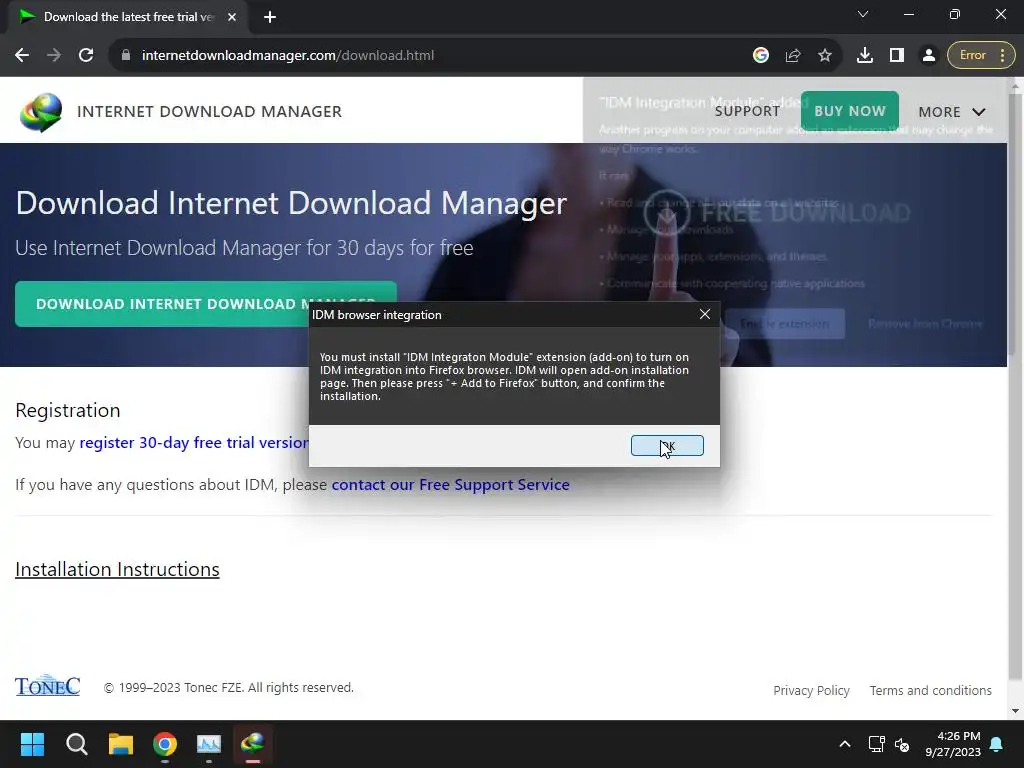
Task: Open Google icon in address bar
Action: [x=761, y=56]
